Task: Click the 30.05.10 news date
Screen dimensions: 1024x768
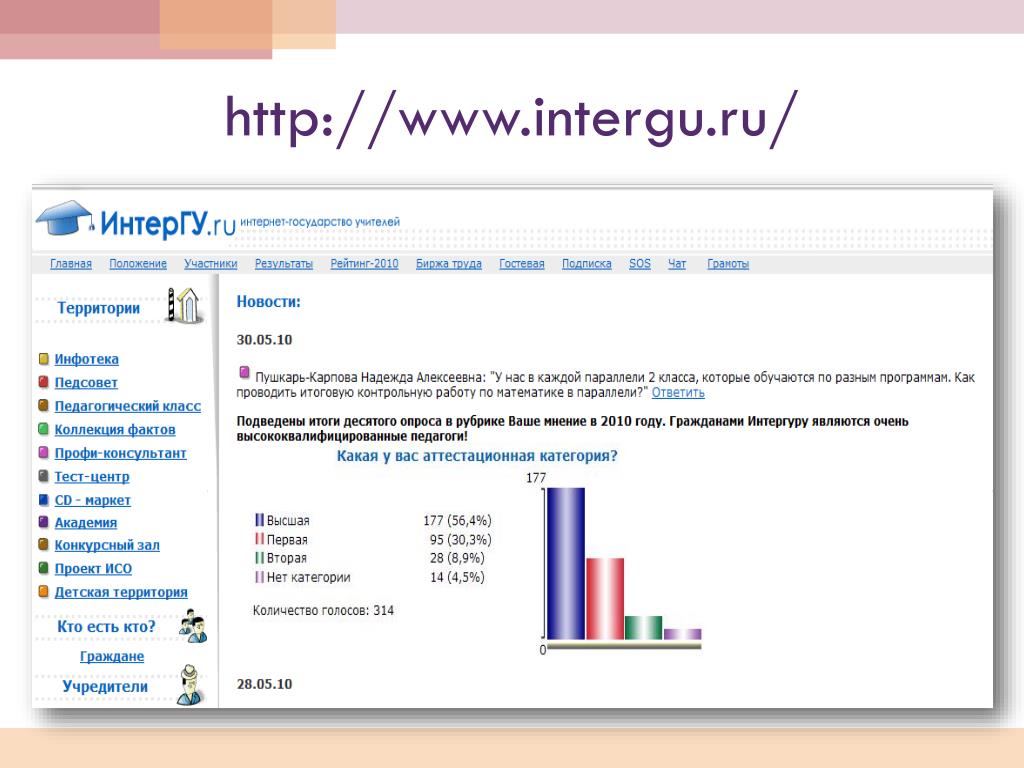Action: coord(264,340)
